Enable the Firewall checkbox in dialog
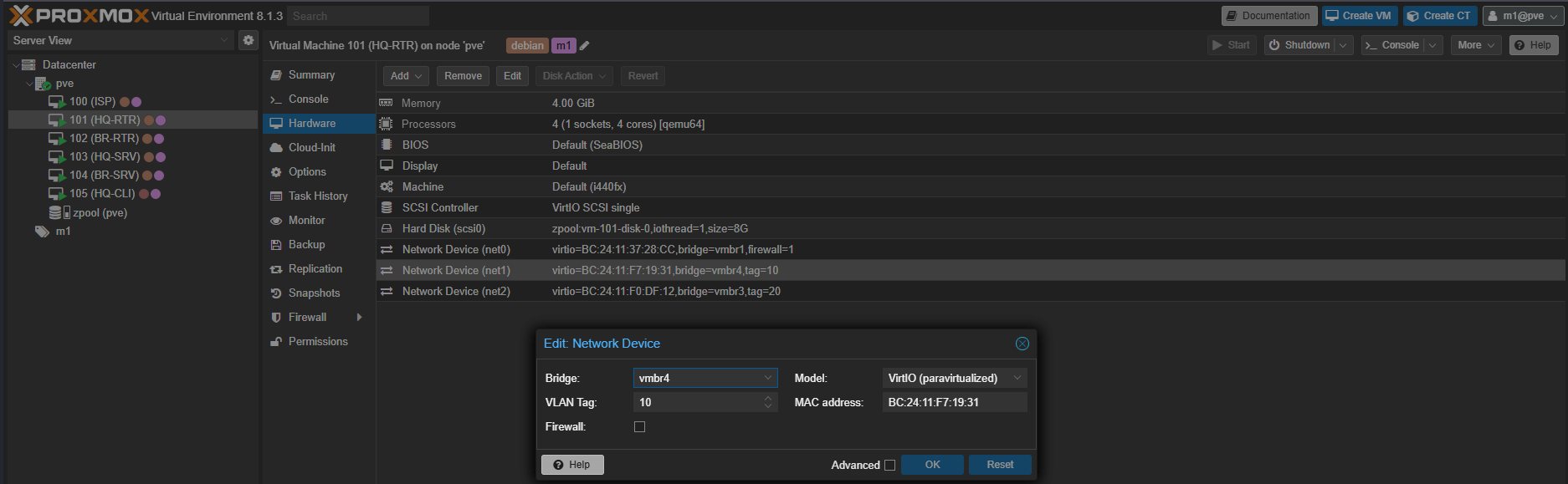 tap(640, 427)
